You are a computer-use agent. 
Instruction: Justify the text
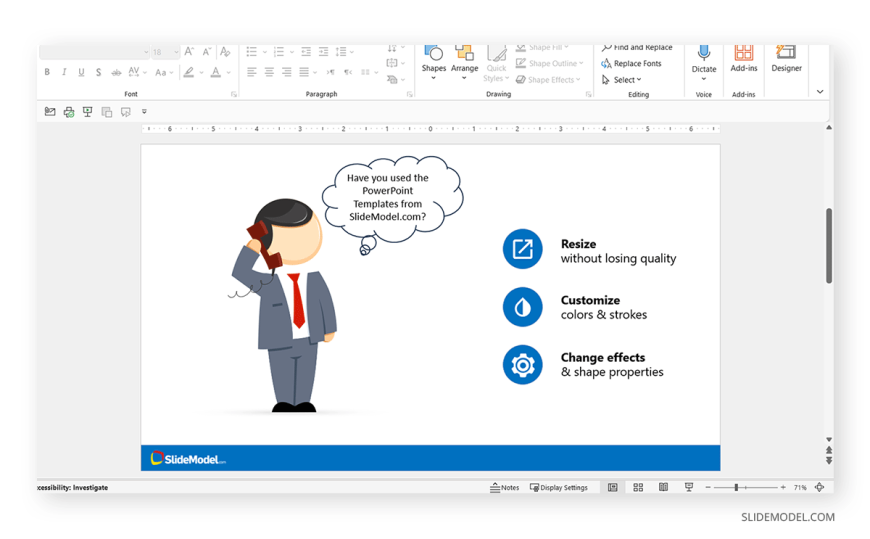pos(304,72)
